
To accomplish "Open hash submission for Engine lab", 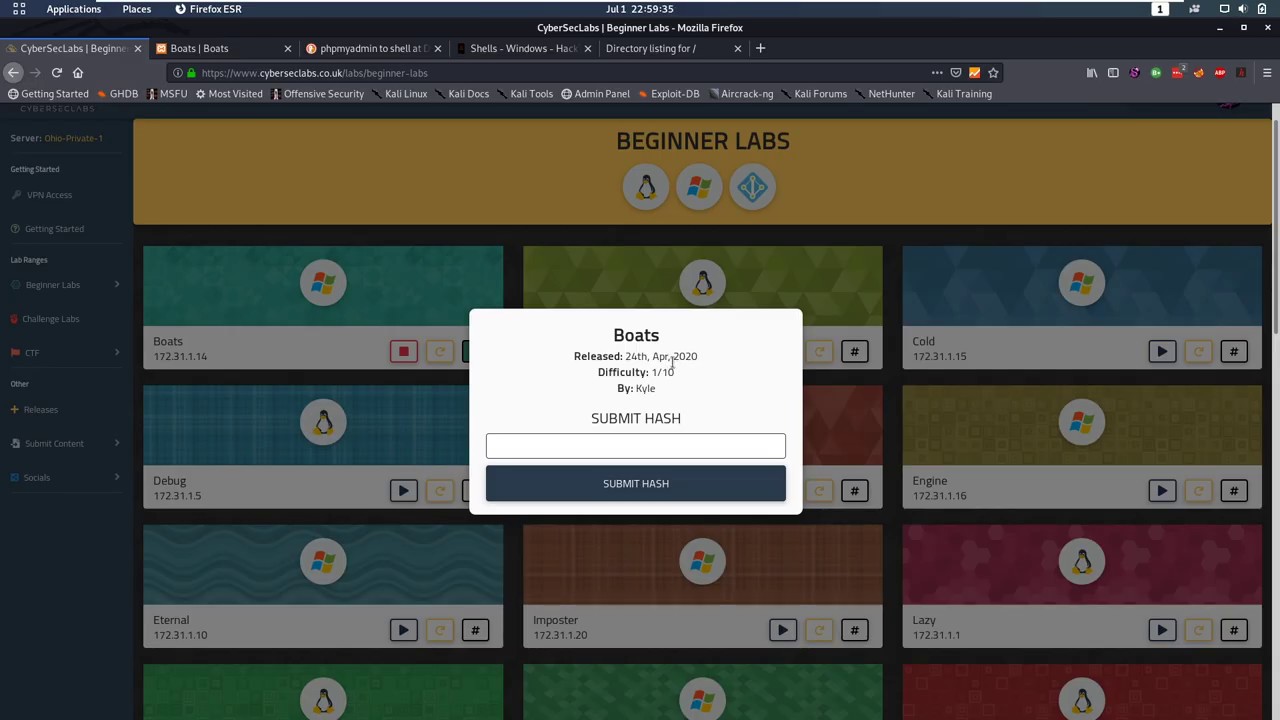I will 1234,491.
